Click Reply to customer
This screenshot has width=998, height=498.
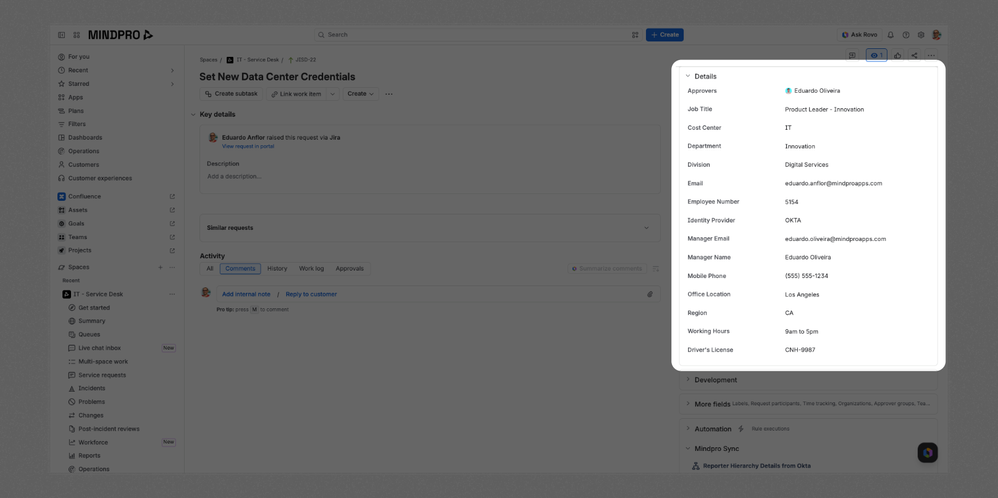pos(311,294)
